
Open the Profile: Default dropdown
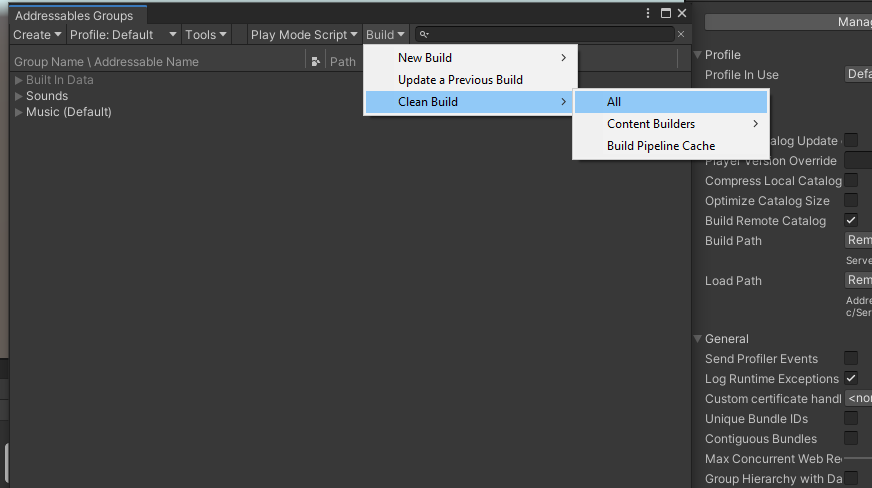tap(123, 34)
